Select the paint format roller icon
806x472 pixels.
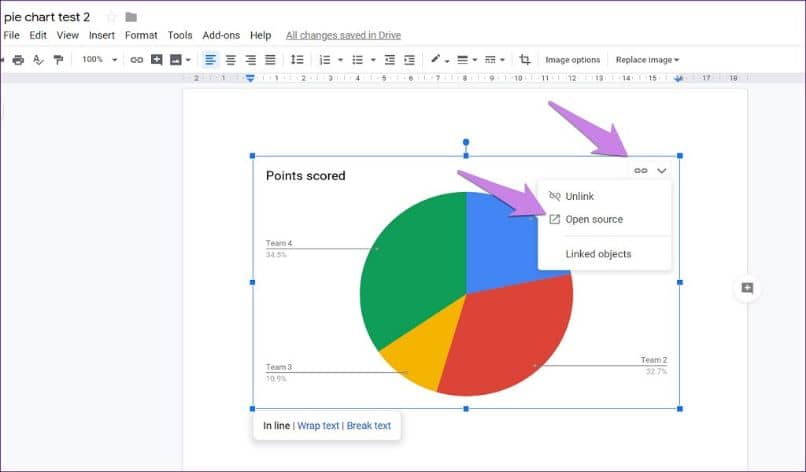[x=58, y=60]
